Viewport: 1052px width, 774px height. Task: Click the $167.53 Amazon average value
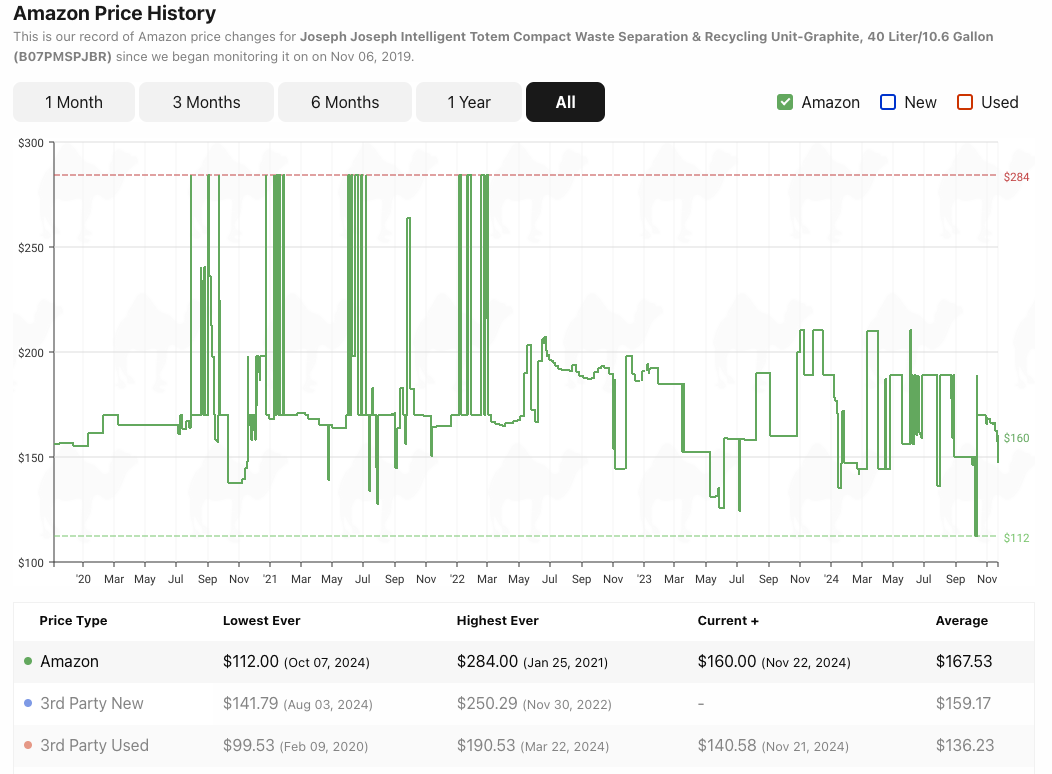coord(963,661)
